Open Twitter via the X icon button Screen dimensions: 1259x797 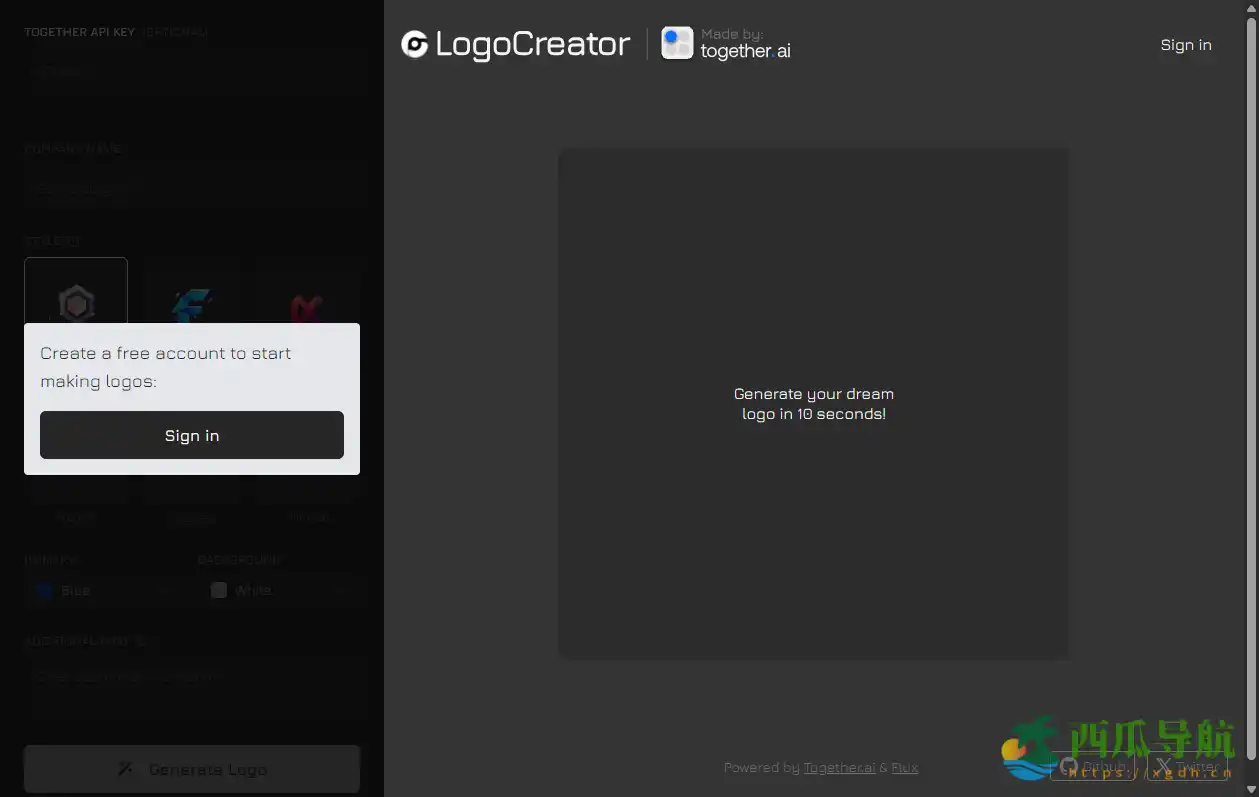point(1163,766)
